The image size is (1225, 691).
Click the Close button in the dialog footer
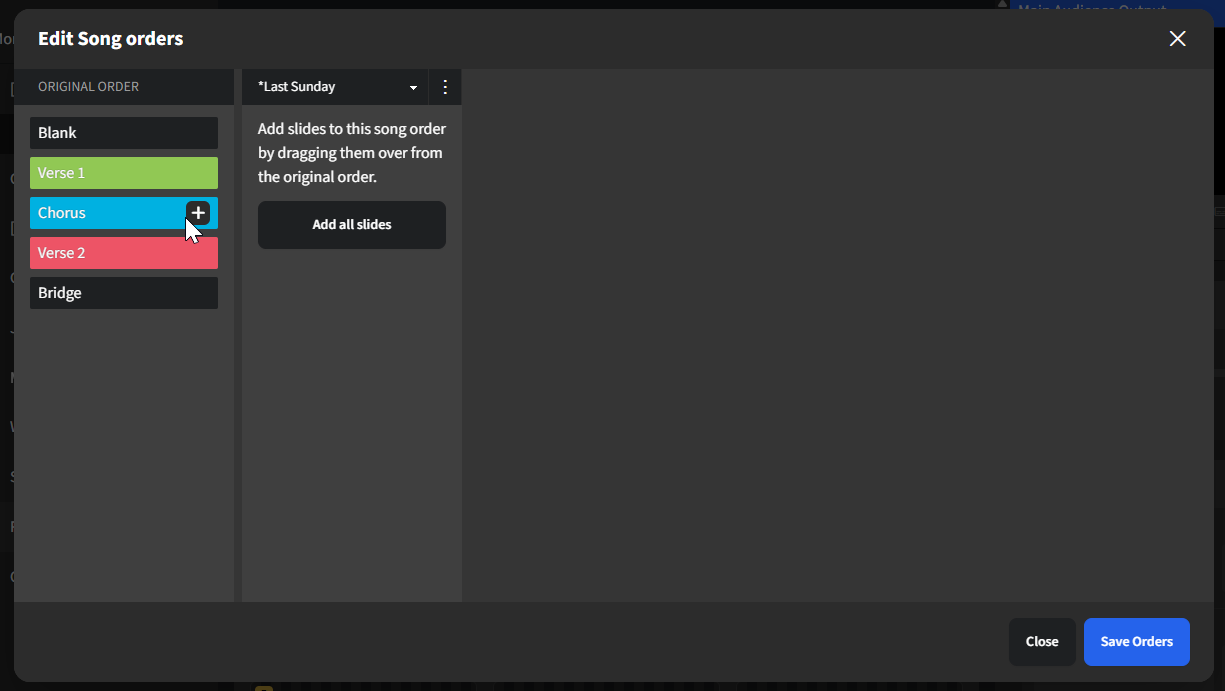click(1042, 641)
